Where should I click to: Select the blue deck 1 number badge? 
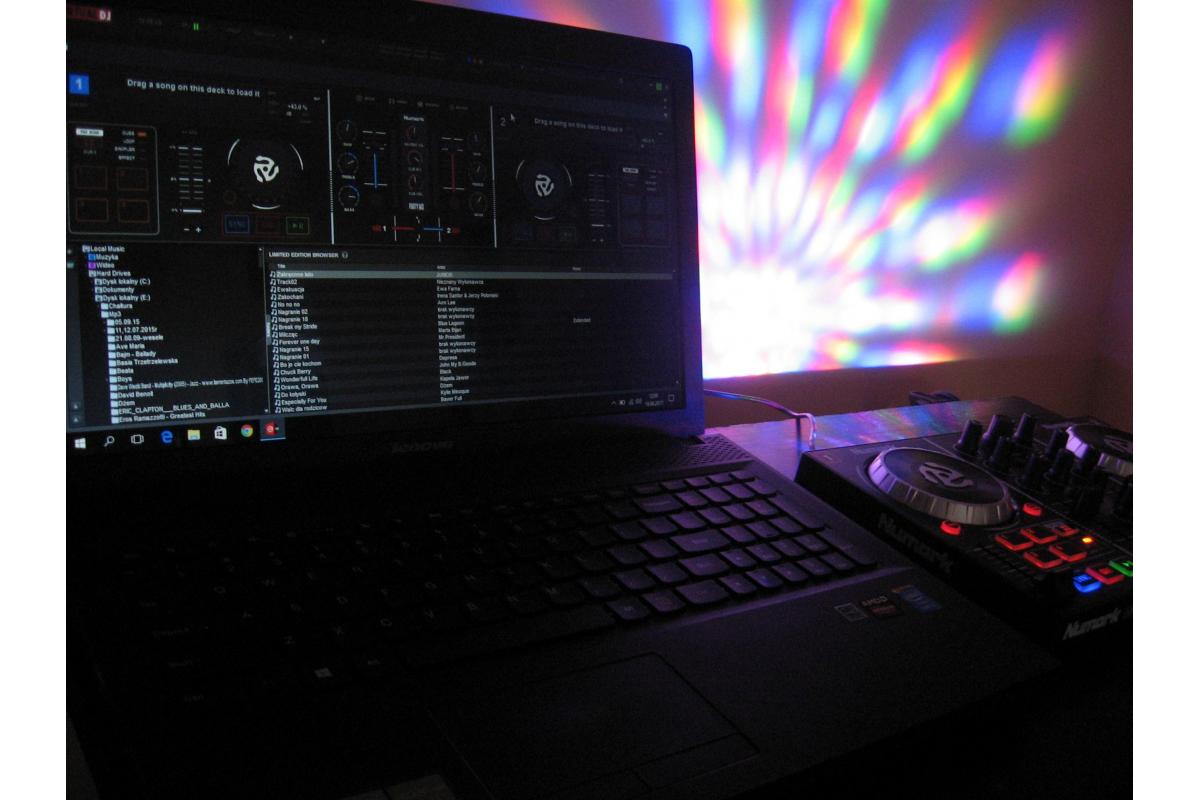point(79,84)
